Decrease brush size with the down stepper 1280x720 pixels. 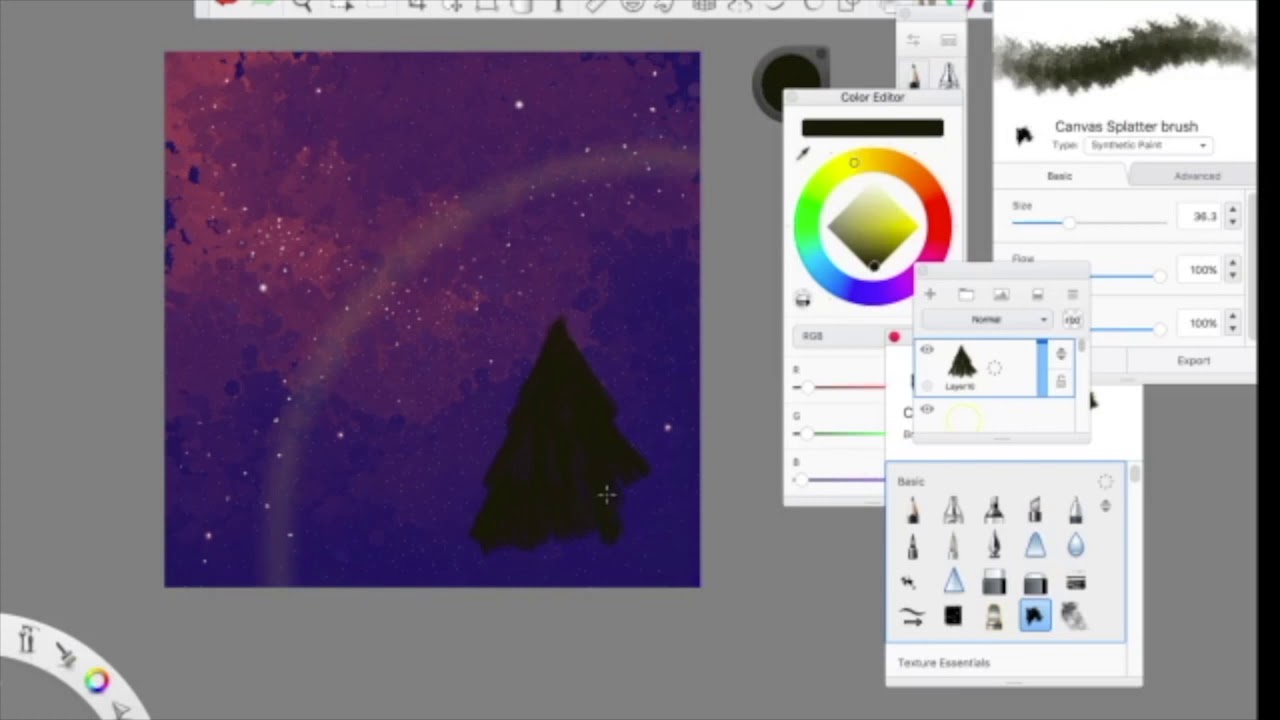1232,221
